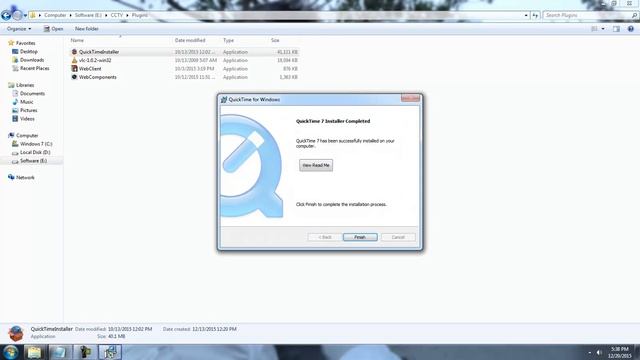Select Computer in the navigation pane
640x360 pixels.
pyautogui.click(x=27, y=136)
